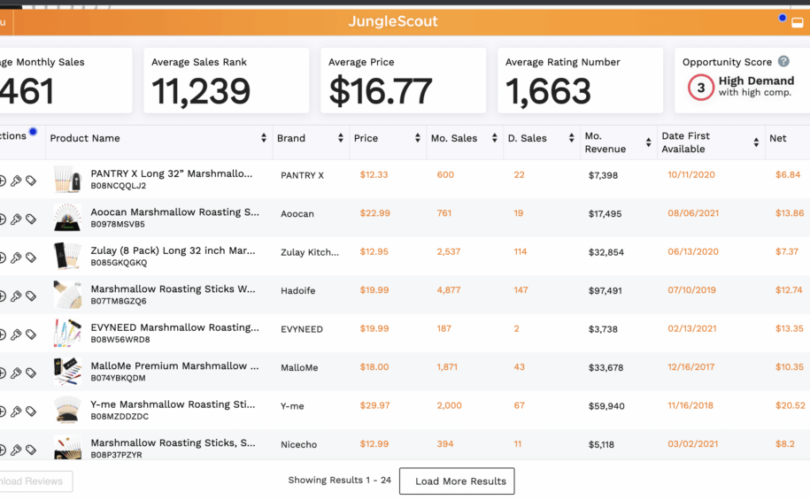Click the PANTRY X product thumbnail
Screen dimensions: 810x500
pyautogui.click(x=67, y=179)
